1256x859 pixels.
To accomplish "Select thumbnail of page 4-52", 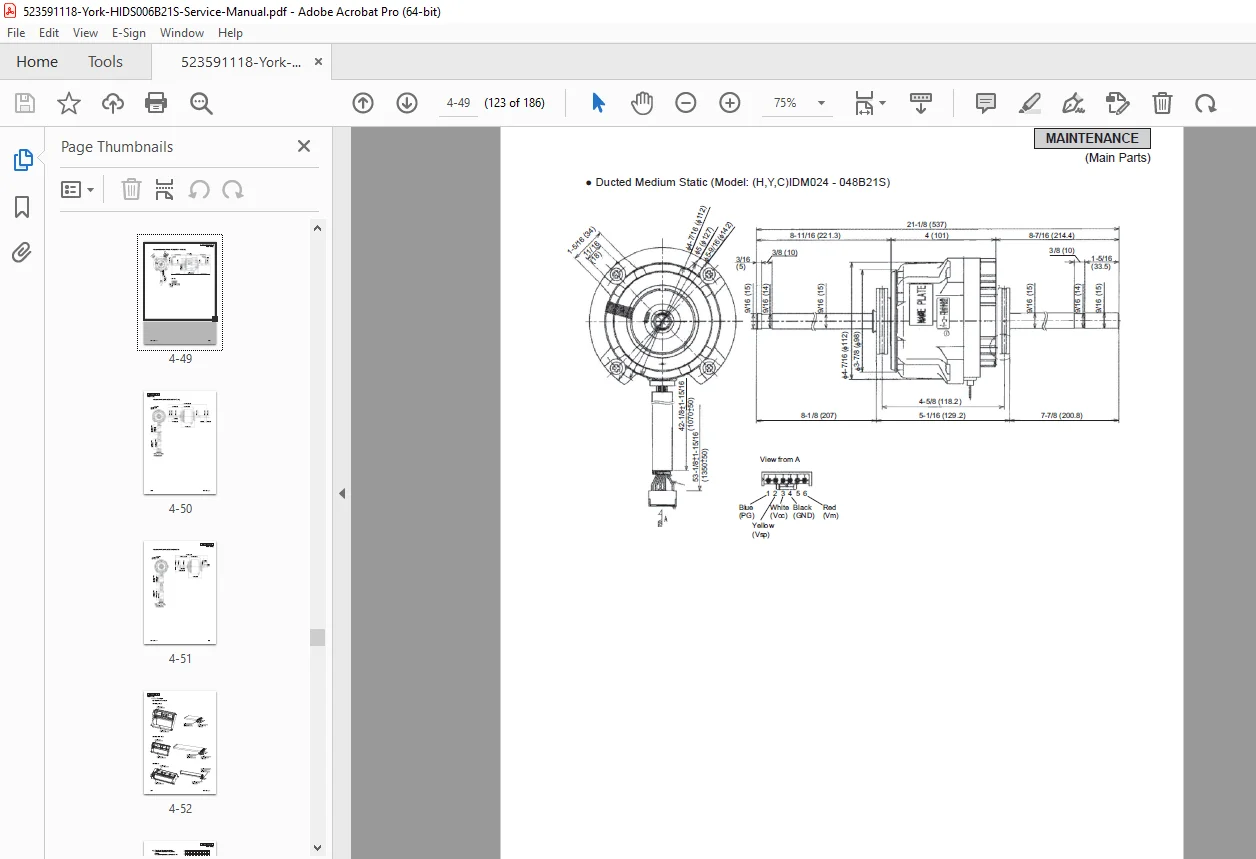I will click(180, 743).
